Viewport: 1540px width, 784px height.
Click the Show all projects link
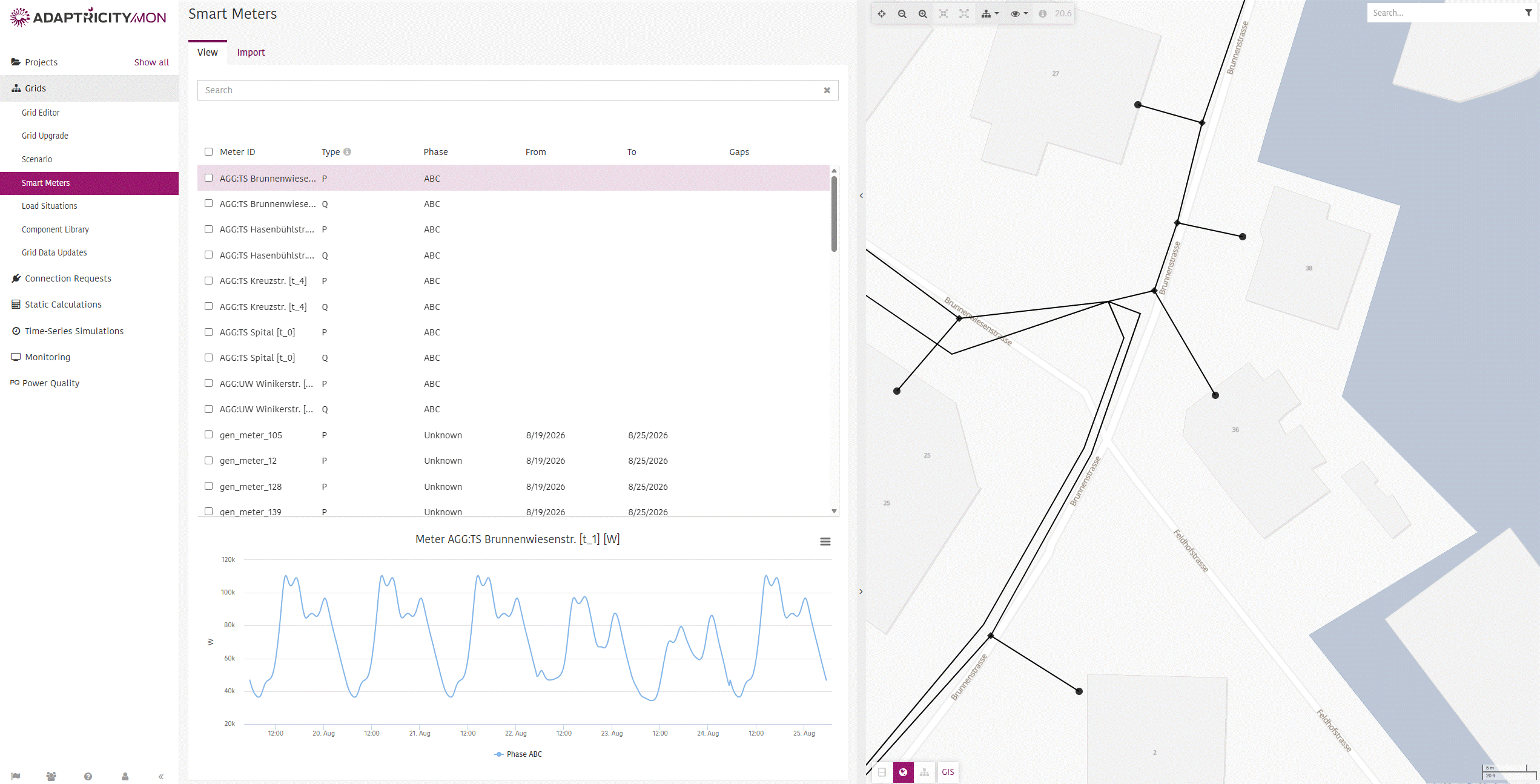click(151, 62)
